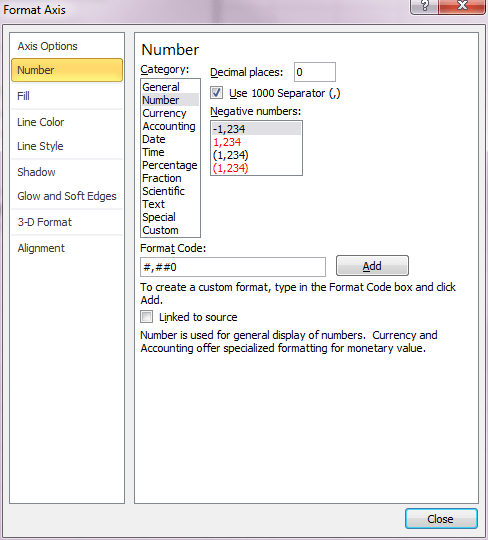Choose the Percentage category

[170, 165]
